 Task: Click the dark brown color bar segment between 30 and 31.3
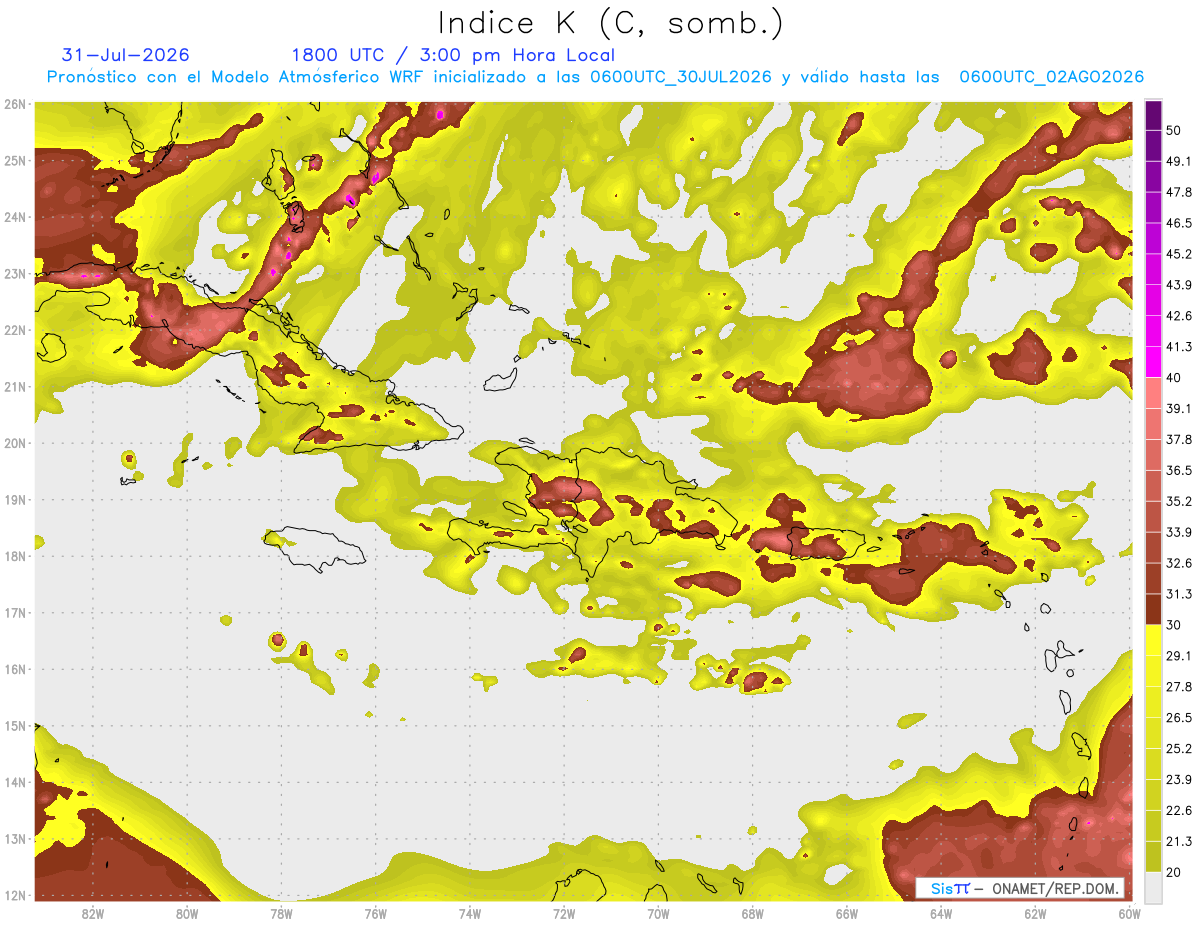point(1154,609)
